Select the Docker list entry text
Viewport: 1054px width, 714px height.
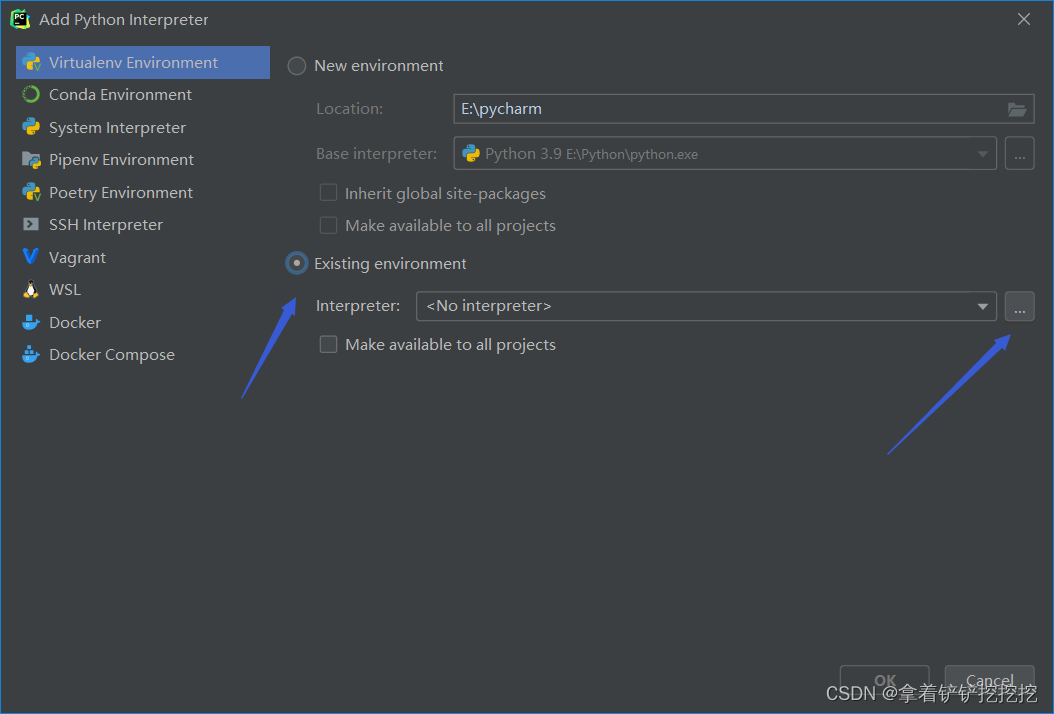click(75, 323)
